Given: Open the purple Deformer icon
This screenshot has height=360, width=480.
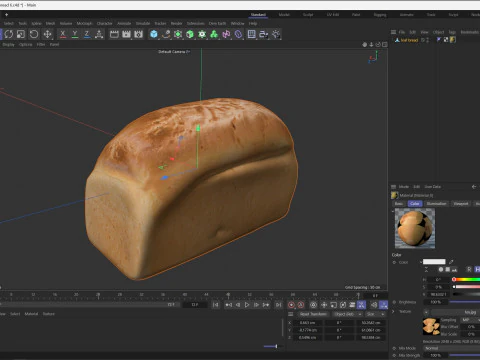Looking at the screenshot, I should coord(238,34).
